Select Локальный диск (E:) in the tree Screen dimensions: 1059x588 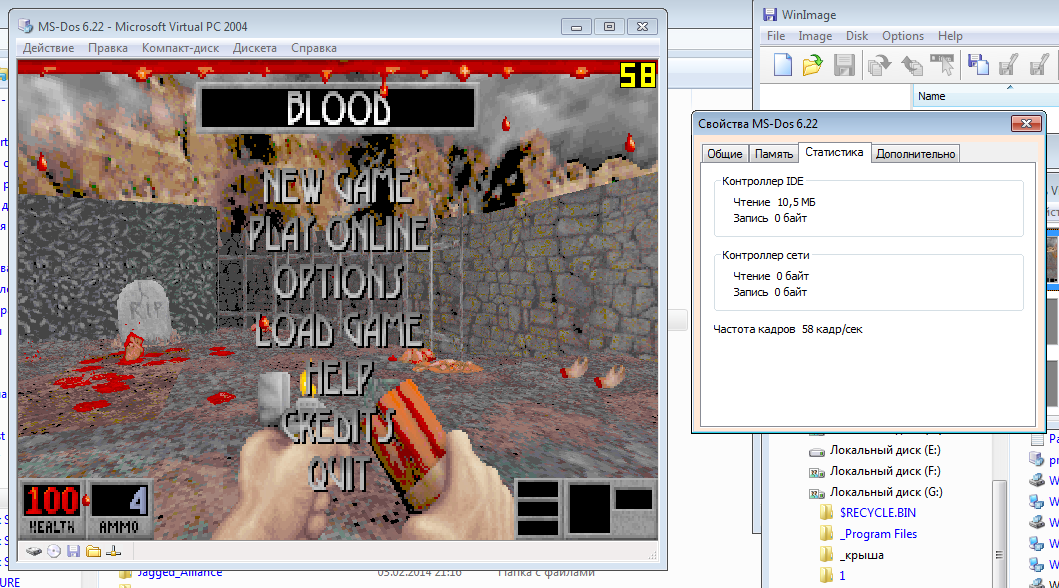tap(885, 450)
